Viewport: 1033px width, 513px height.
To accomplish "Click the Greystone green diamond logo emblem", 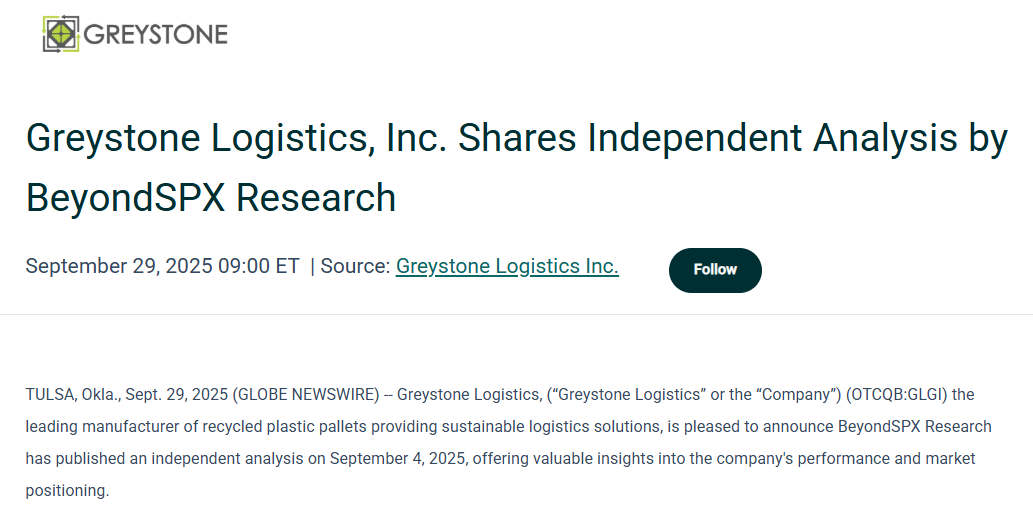I will [61, 34].
